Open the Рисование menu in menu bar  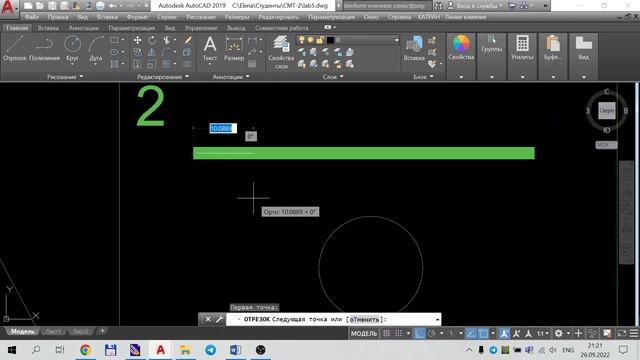coord(201,17)
